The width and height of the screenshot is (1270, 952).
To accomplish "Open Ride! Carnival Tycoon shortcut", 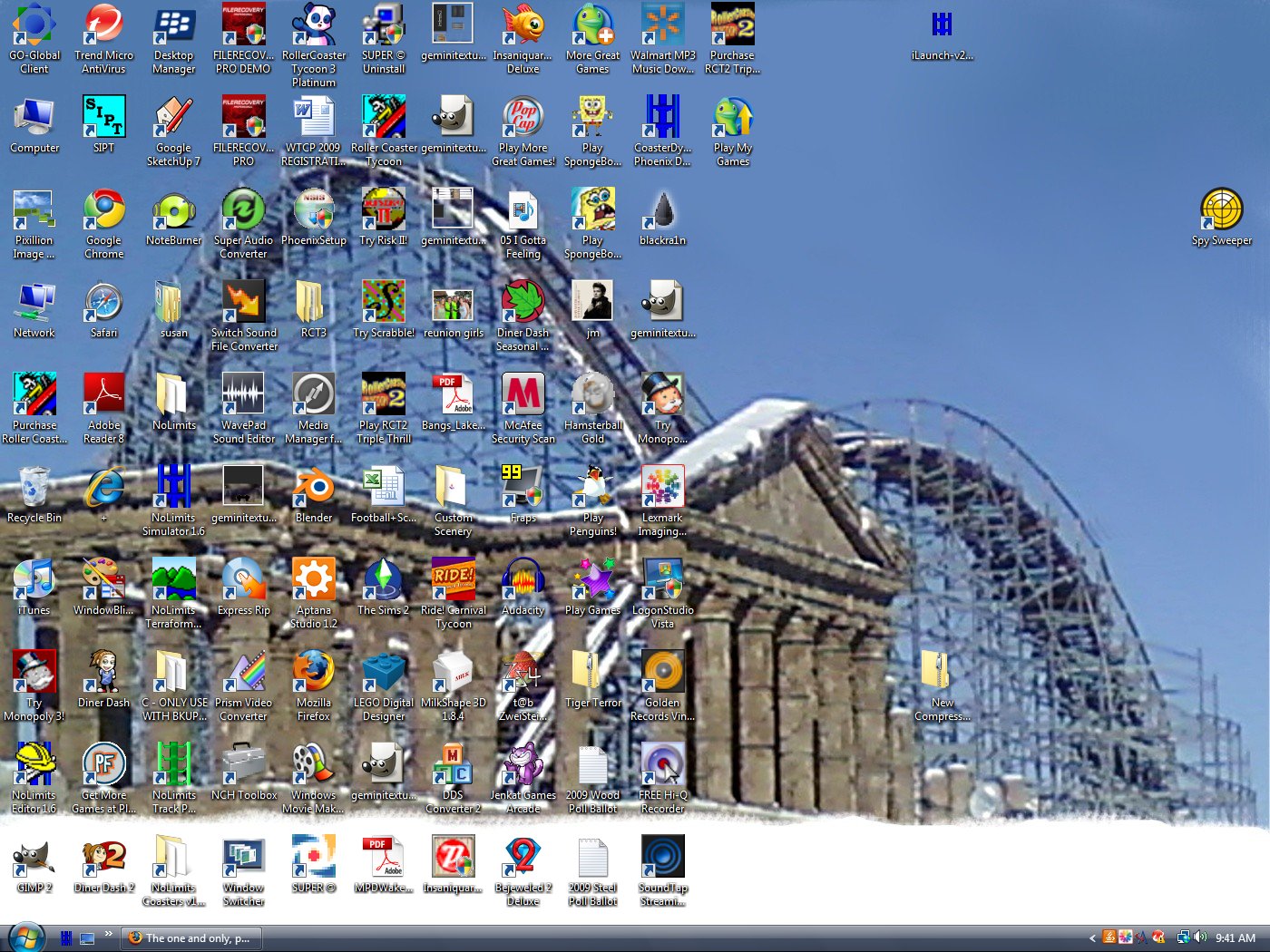I will [x=454, y=593].
